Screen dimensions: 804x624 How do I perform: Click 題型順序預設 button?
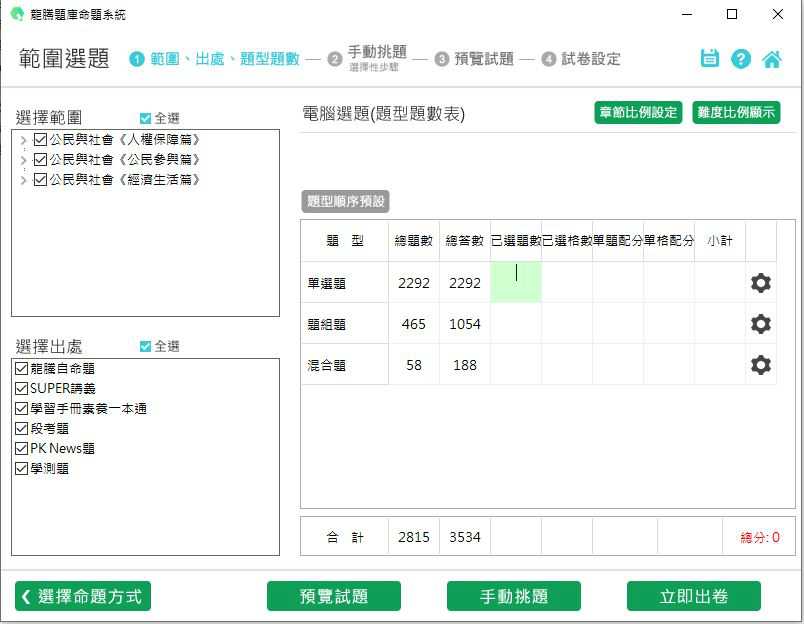pyautogui.click(x=345, y=202)
